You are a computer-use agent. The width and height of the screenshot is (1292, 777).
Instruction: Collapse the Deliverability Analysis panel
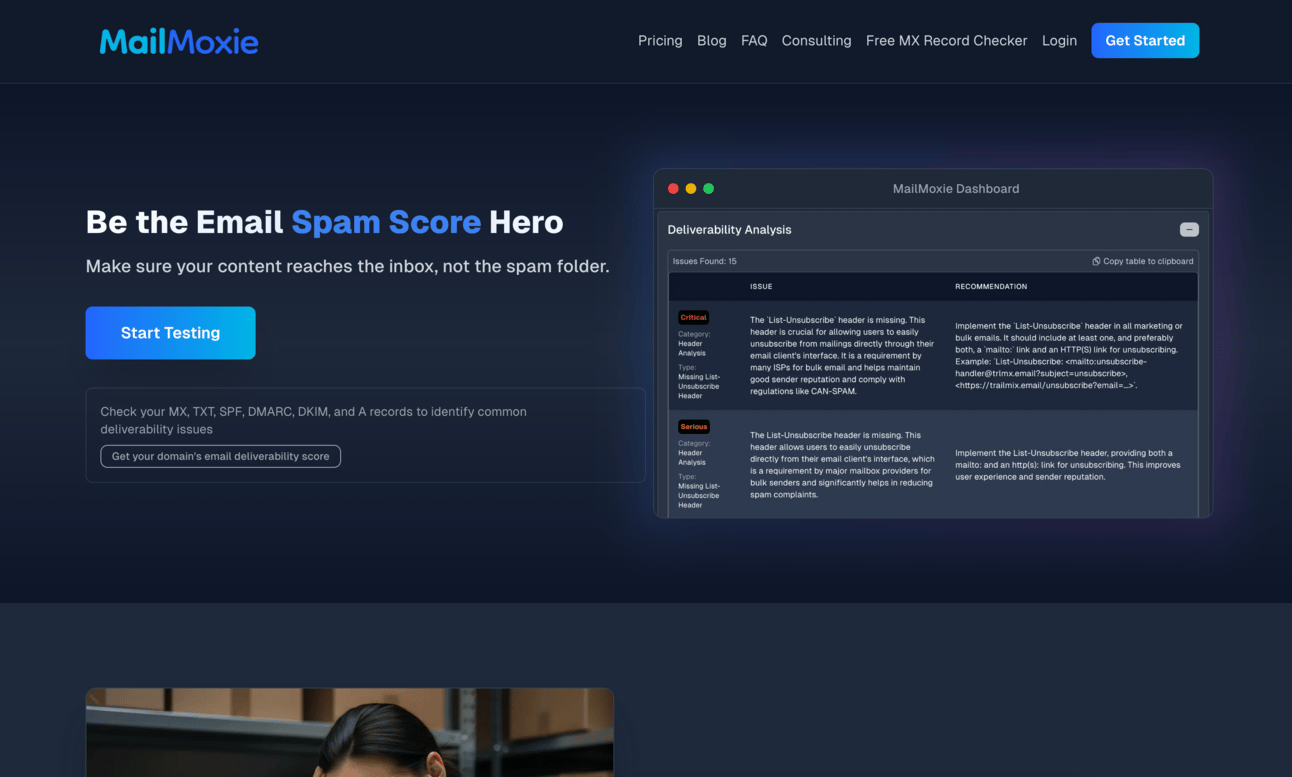[1189, 230]
